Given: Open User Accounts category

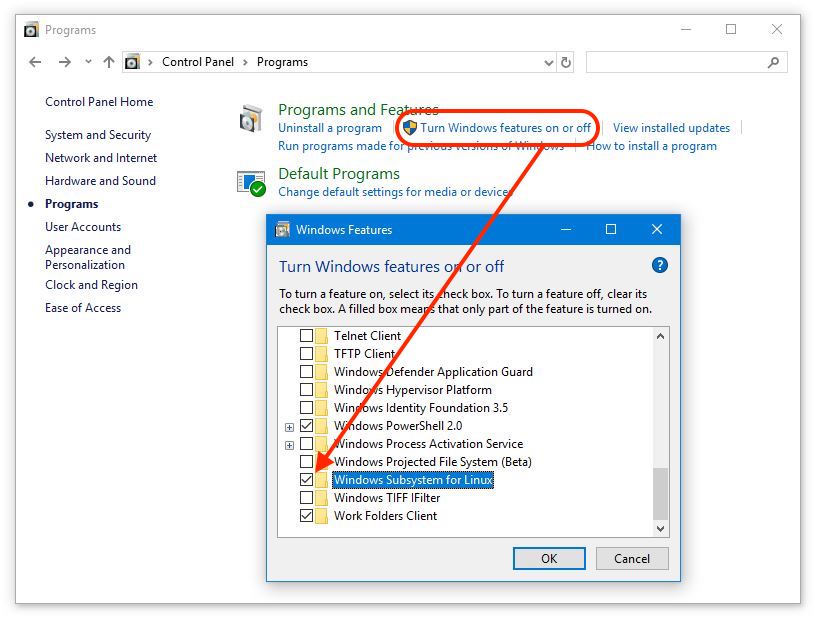Looking at the screenshot, I should [83, 227].
